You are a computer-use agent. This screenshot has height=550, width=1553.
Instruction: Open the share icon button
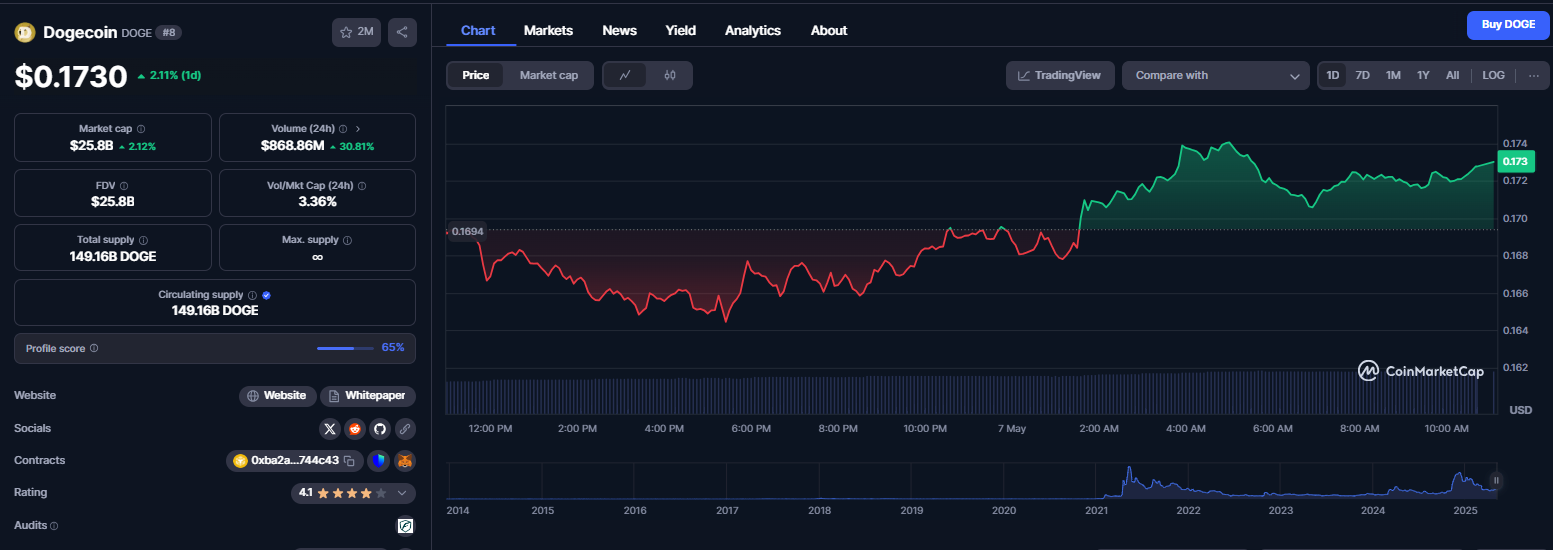click(402, 32)
